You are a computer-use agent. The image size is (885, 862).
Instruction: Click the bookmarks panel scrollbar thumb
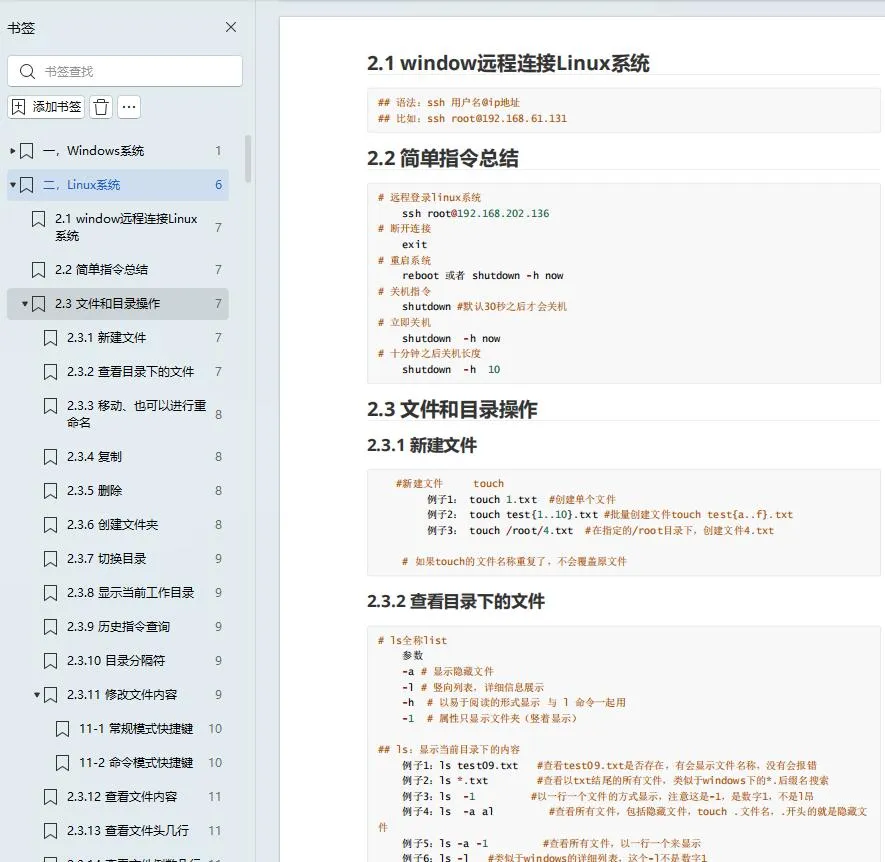[x=248, y=159]
